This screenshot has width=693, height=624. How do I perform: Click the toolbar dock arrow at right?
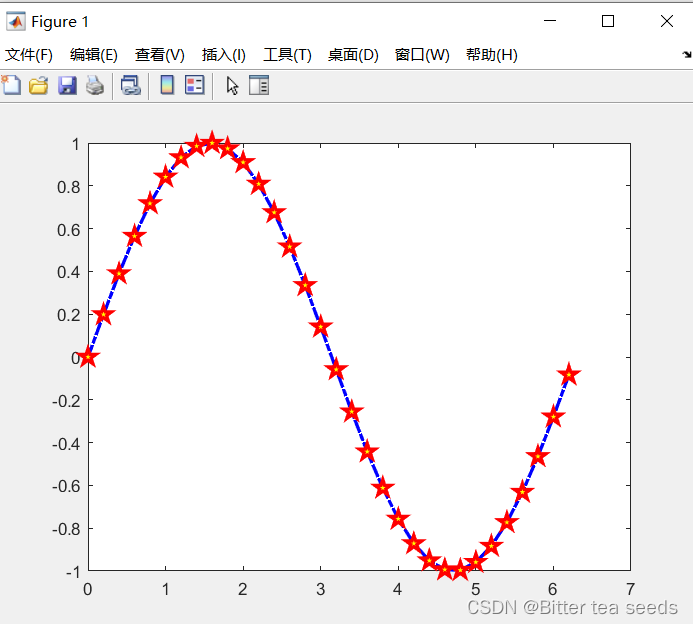(x=686, y=54)
